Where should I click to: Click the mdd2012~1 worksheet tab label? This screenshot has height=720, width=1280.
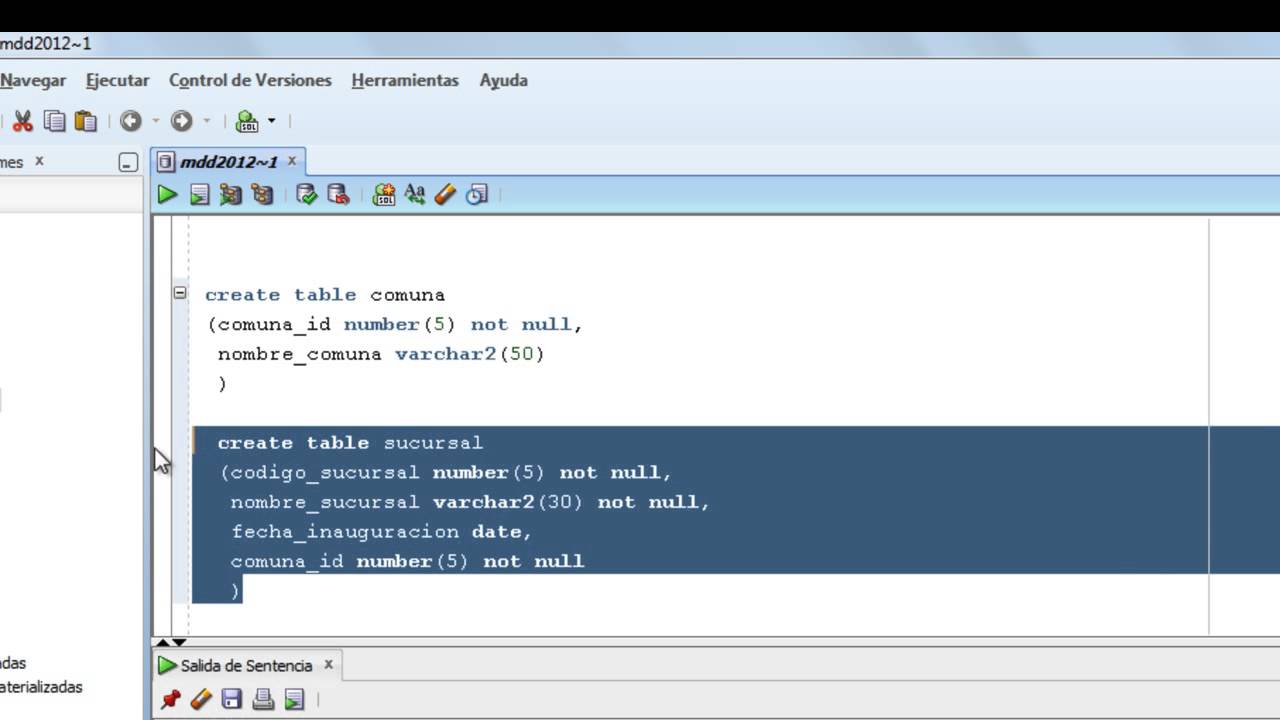[x=230, y=161]
